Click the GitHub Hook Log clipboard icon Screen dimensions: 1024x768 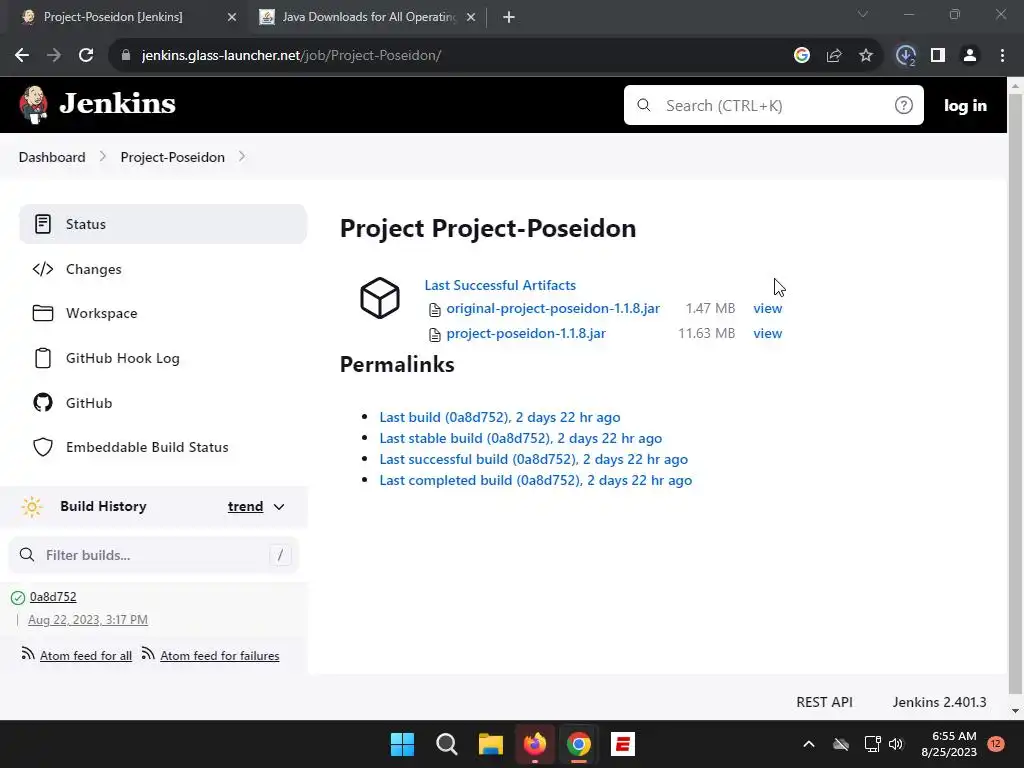tap(42, 358)
